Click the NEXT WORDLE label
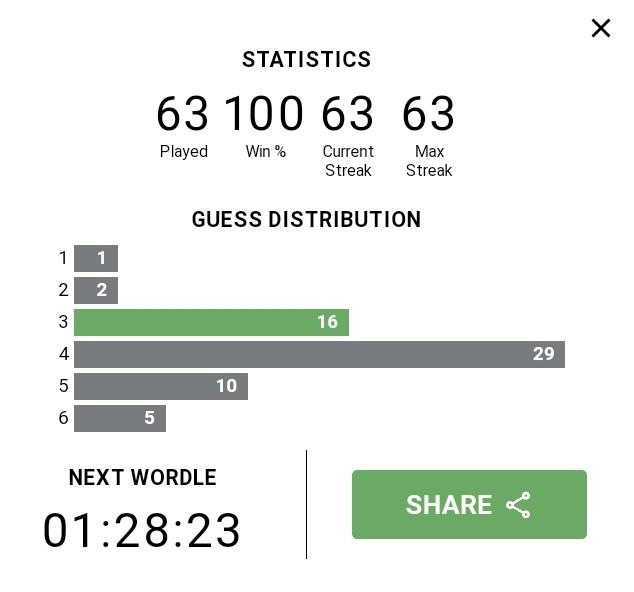 143,477
